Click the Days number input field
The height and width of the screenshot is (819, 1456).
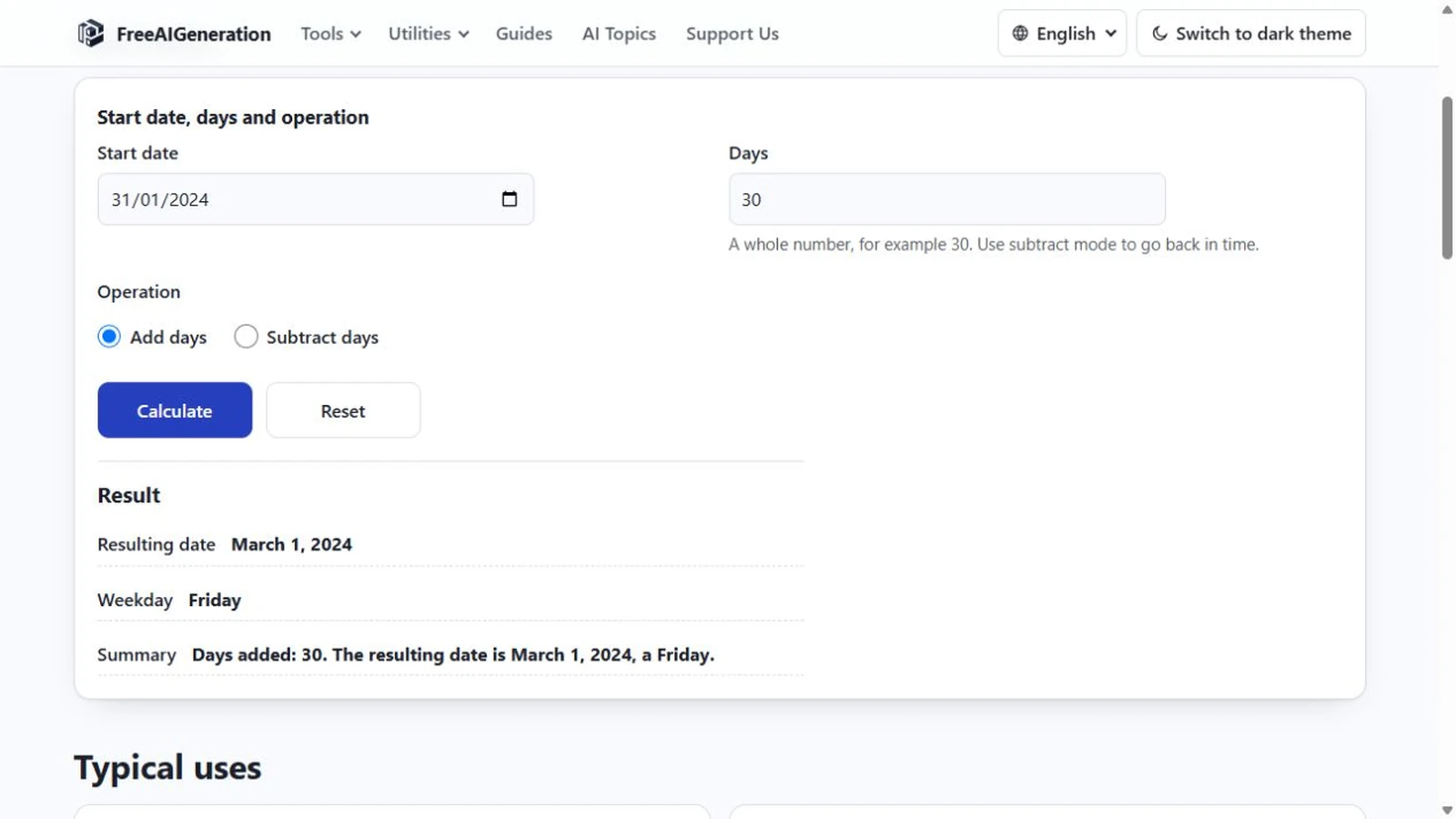[x=946, y=199]
